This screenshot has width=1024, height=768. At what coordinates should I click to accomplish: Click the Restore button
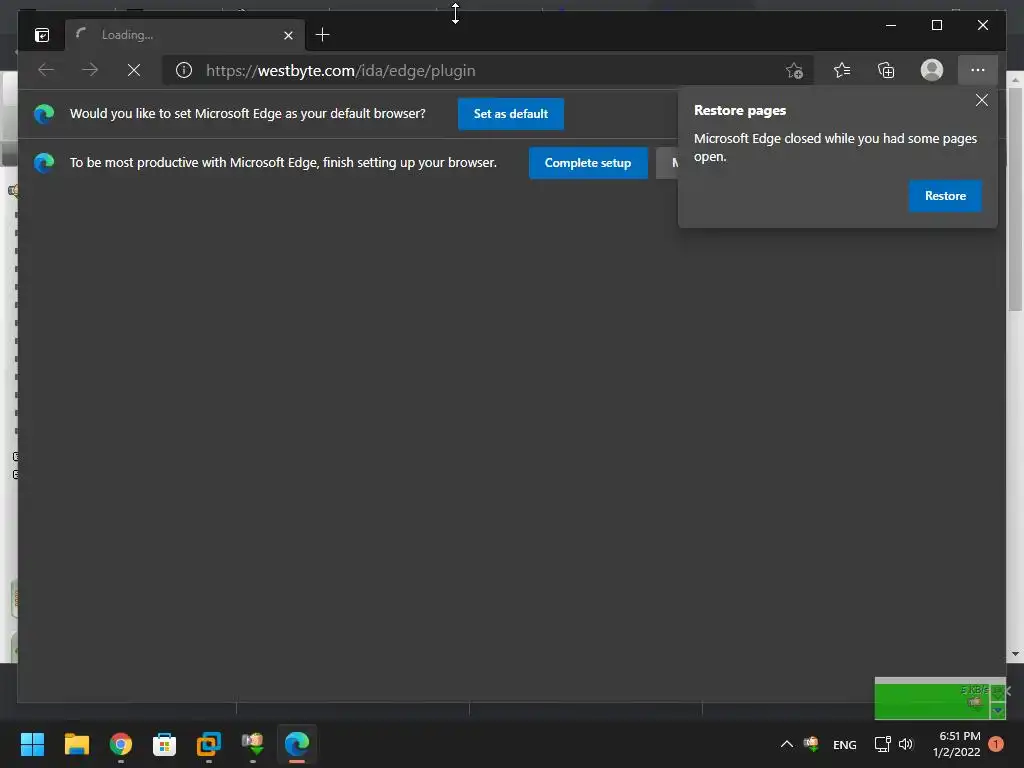click(945, 196)
